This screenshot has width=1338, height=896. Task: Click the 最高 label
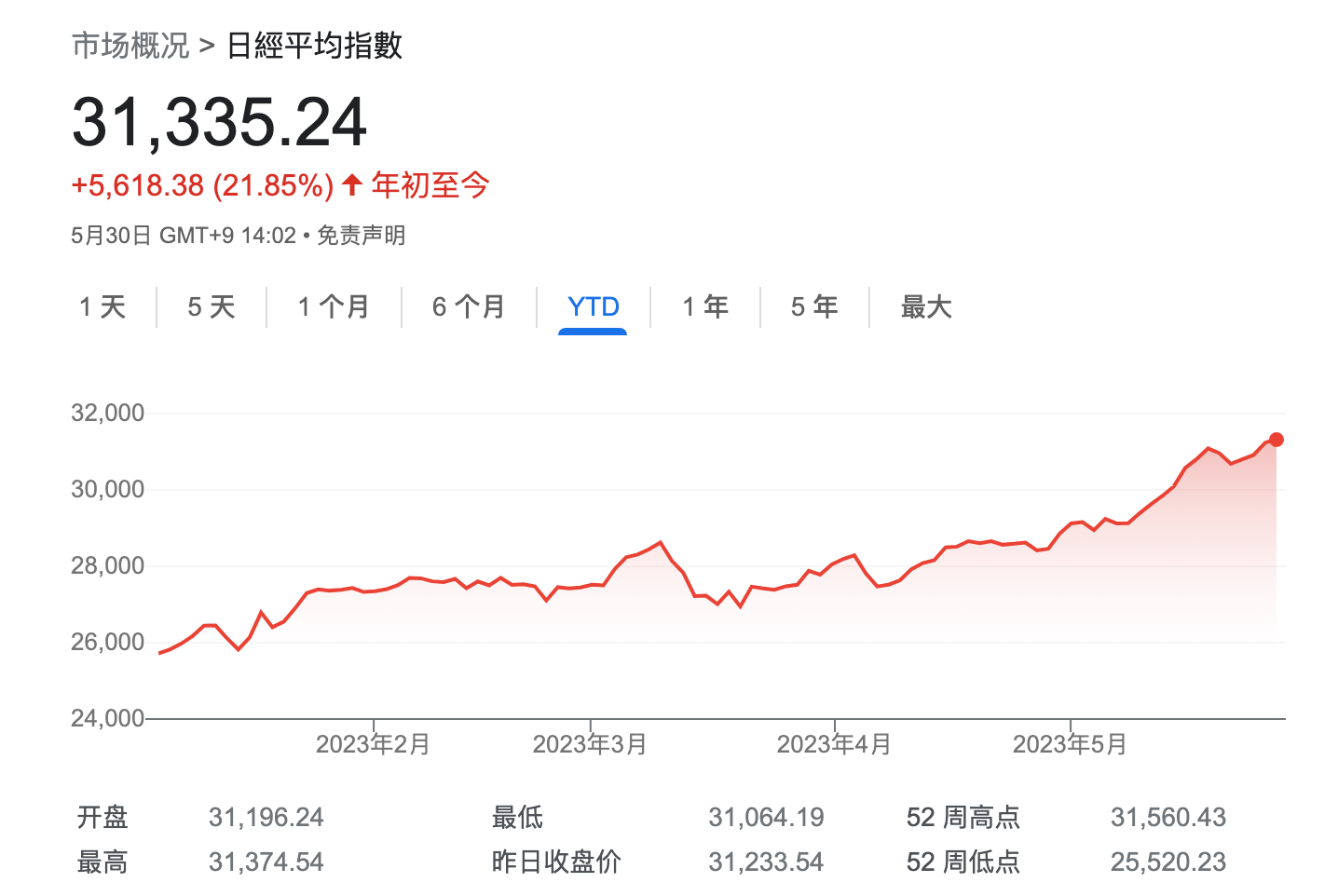pyautogui.click(x=102, y=862)
